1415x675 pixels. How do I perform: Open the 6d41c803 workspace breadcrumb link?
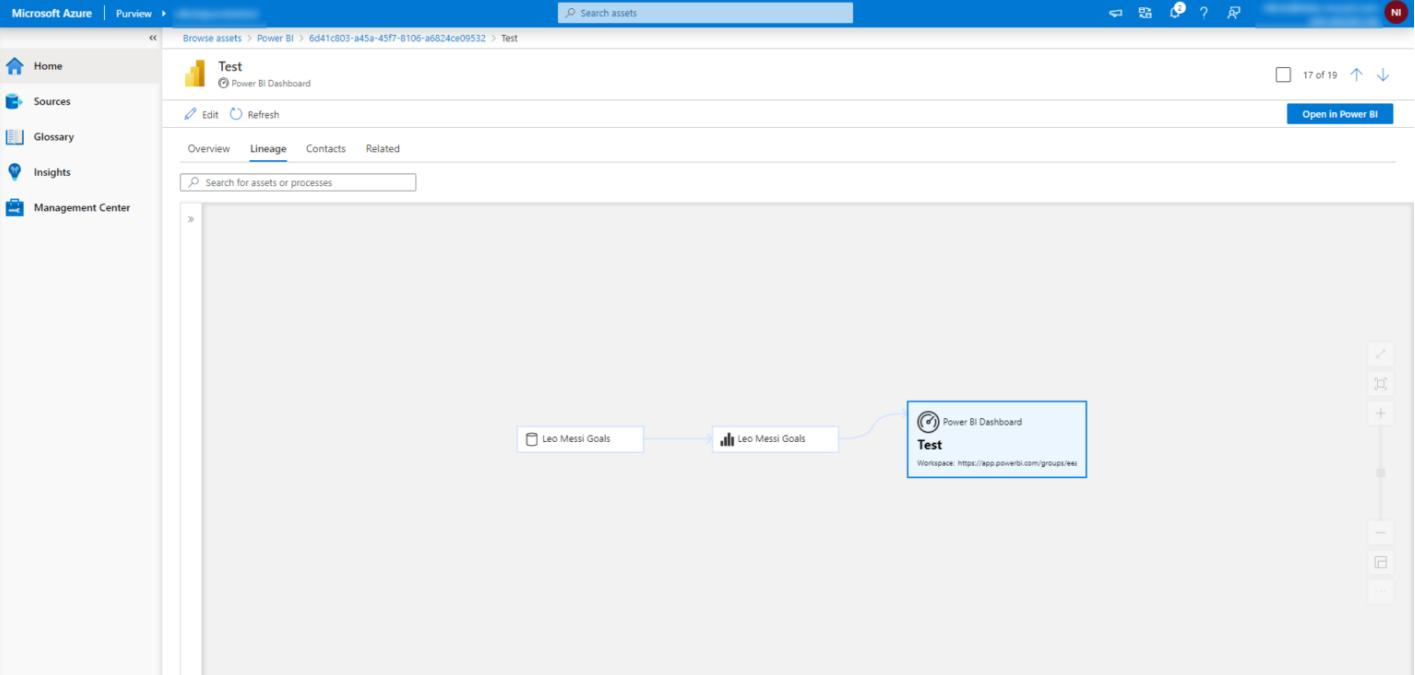(x=397, y=38)
